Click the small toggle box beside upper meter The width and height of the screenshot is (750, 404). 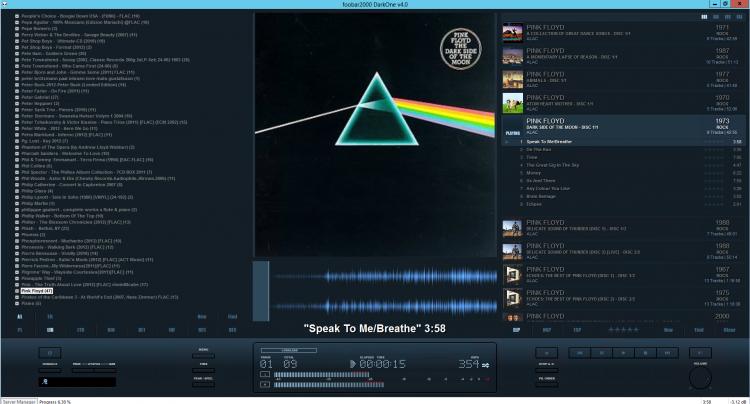point(265,374)
